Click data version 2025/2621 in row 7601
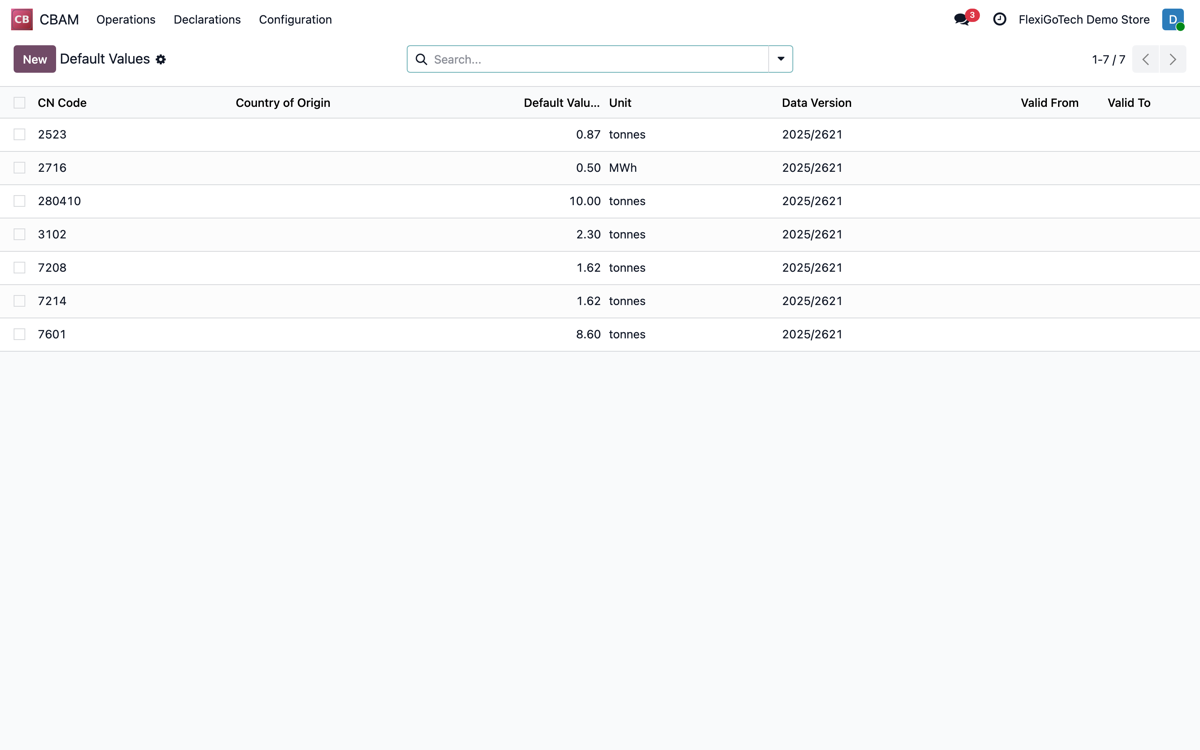 pos(812,334)
